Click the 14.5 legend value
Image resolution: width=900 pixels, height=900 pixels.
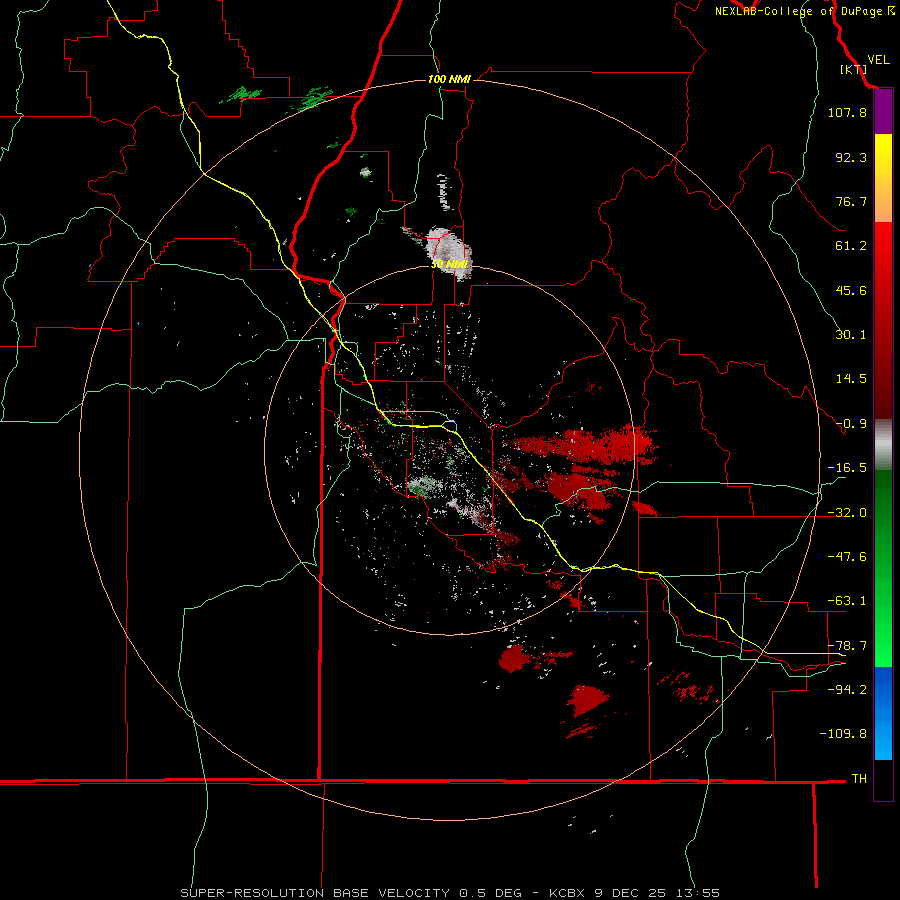coord(851,379)
